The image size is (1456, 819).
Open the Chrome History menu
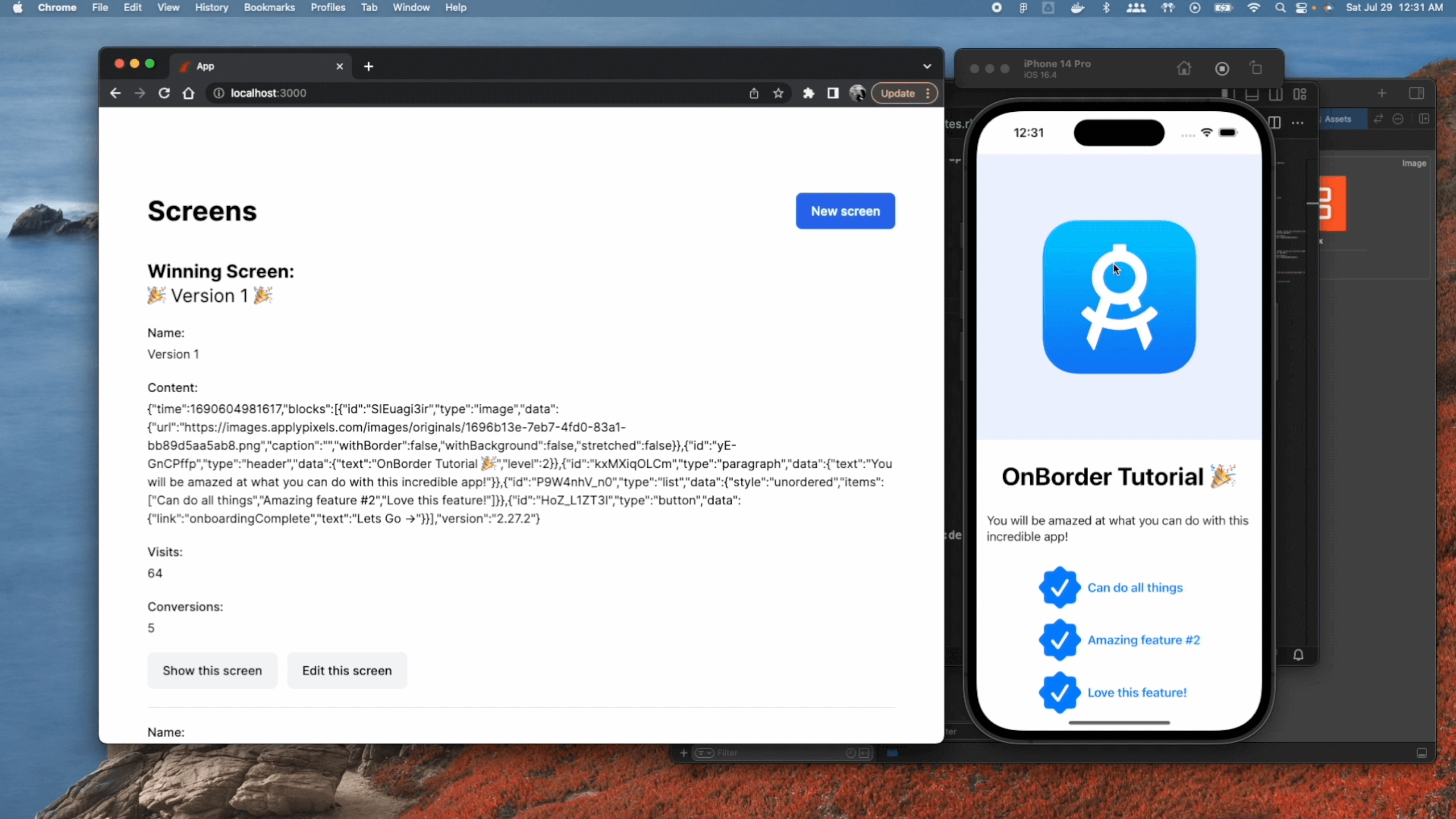pyautogui.click(x=211, y=7)
